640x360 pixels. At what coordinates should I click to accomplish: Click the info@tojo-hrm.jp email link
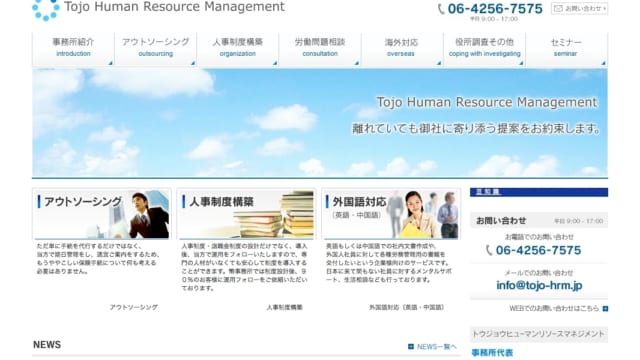[x=539, y=285]
